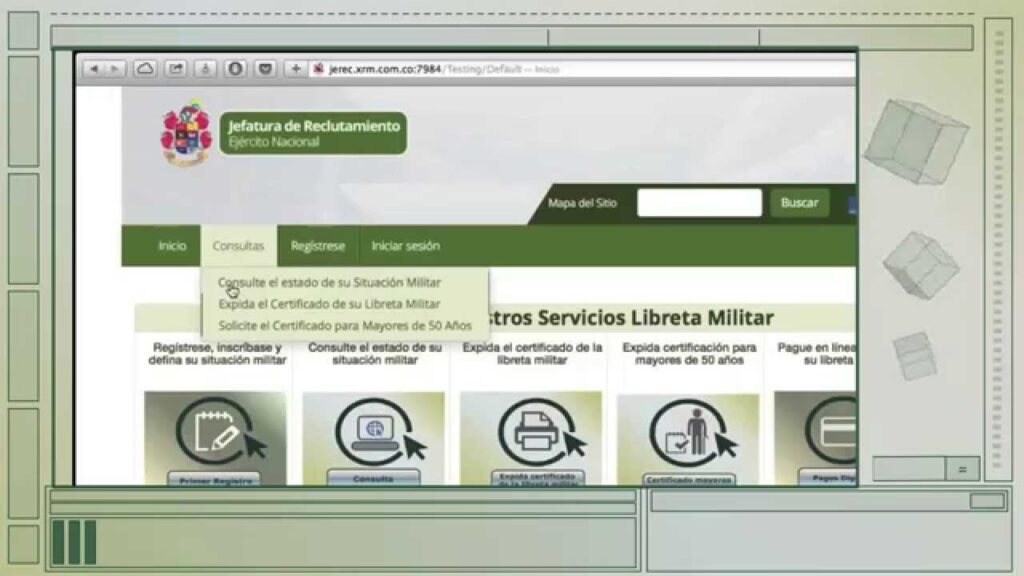1024x576 pixels.
Task: Click the browser forward arrow
Action: pos(114,69)
